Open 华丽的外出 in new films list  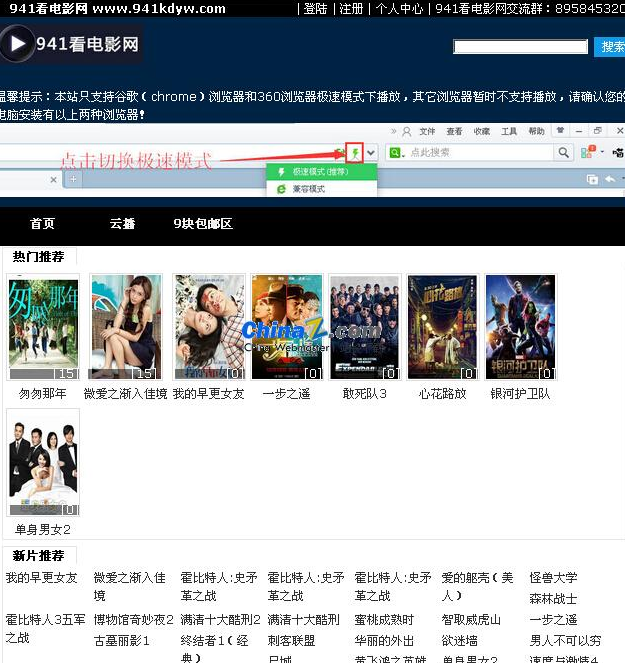click(384, 641)
